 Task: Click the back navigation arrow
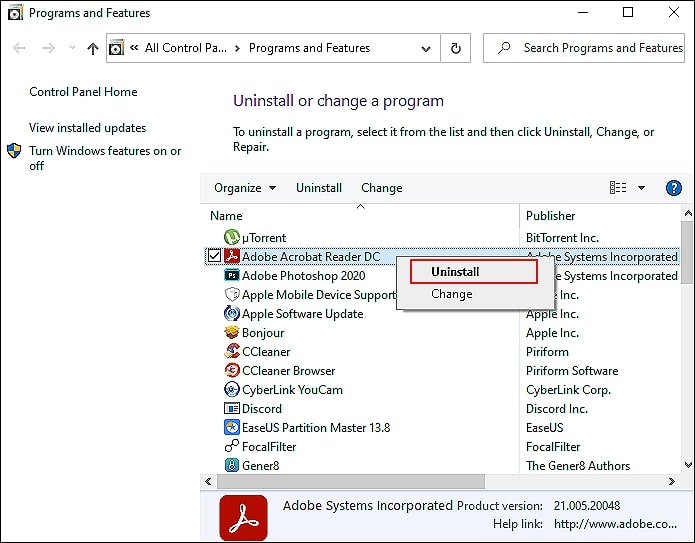coord(20,48)
